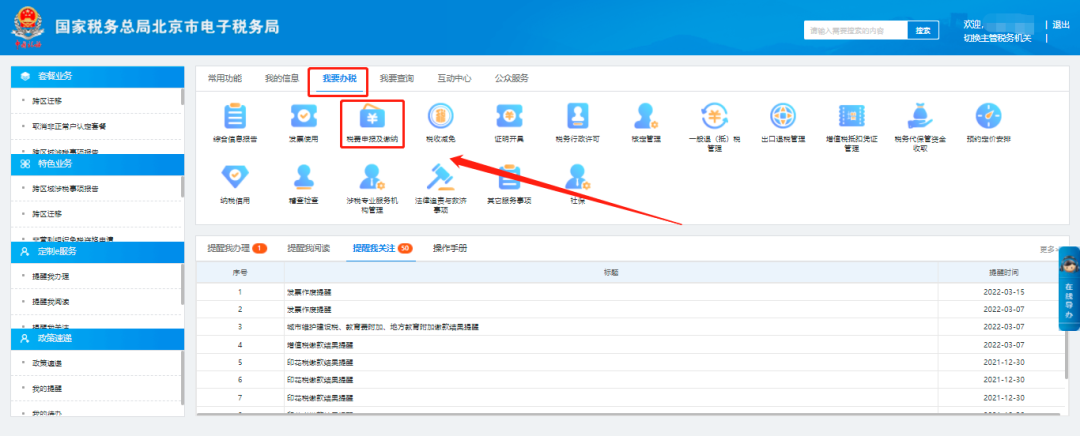Click the 政策速递 section scrollbar
Viewport: 1080px width, 436px height.
click(183, 377)
